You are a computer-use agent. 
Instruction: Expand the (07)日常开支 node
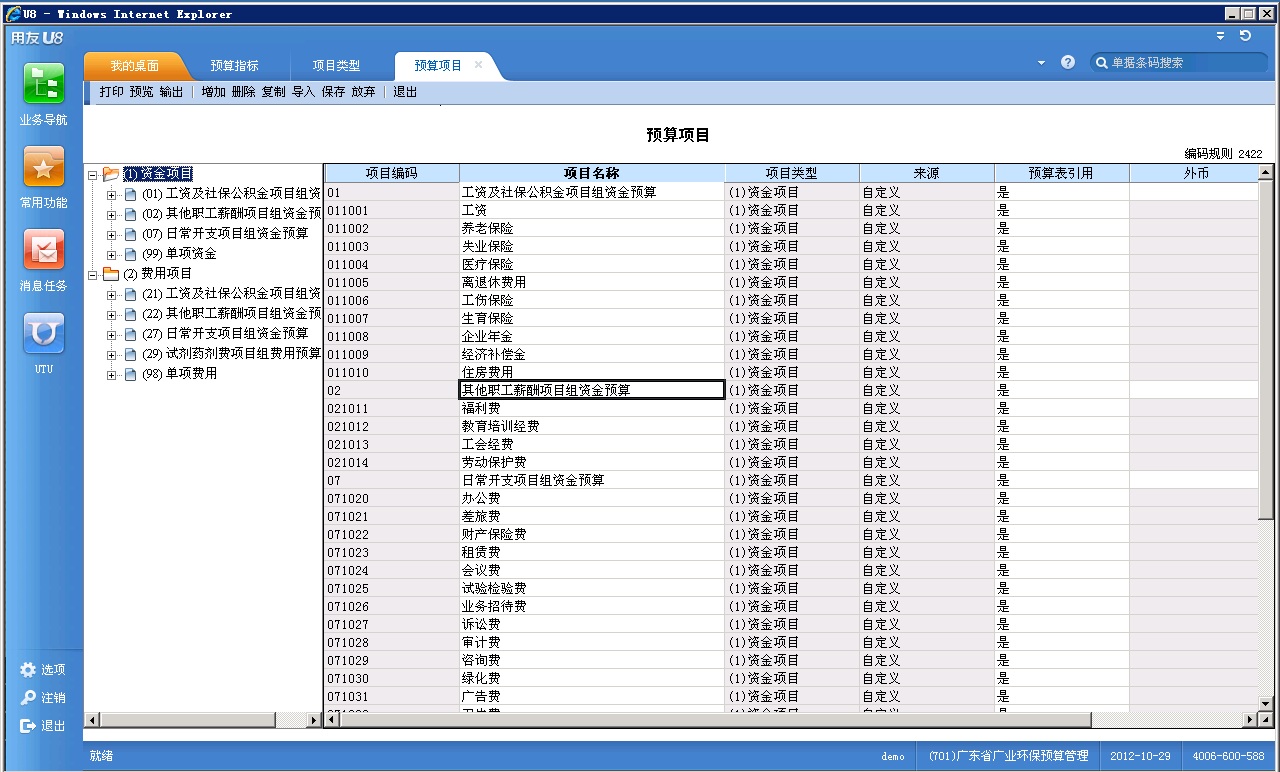click(x=112, y=235)
